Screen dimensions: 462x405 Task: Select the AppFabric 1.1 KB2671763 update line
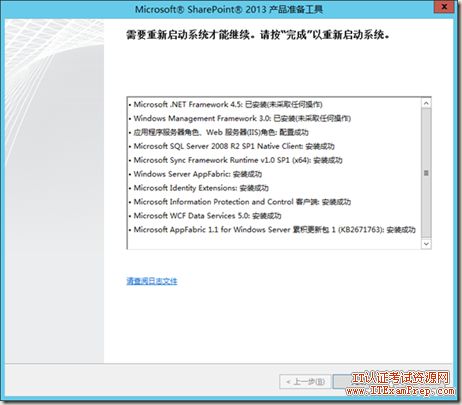tap(272, 230)
